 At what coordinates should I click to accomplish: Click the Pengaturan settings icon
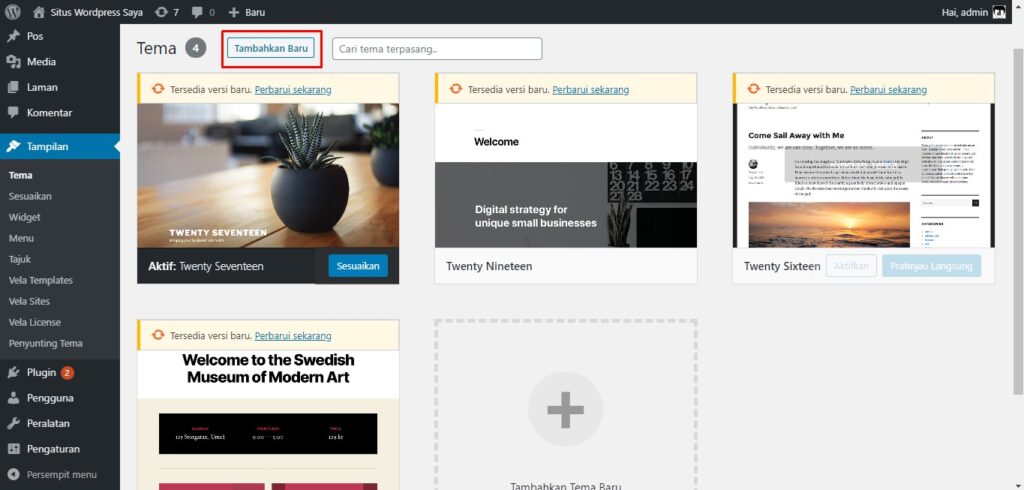tap(13, 449)
